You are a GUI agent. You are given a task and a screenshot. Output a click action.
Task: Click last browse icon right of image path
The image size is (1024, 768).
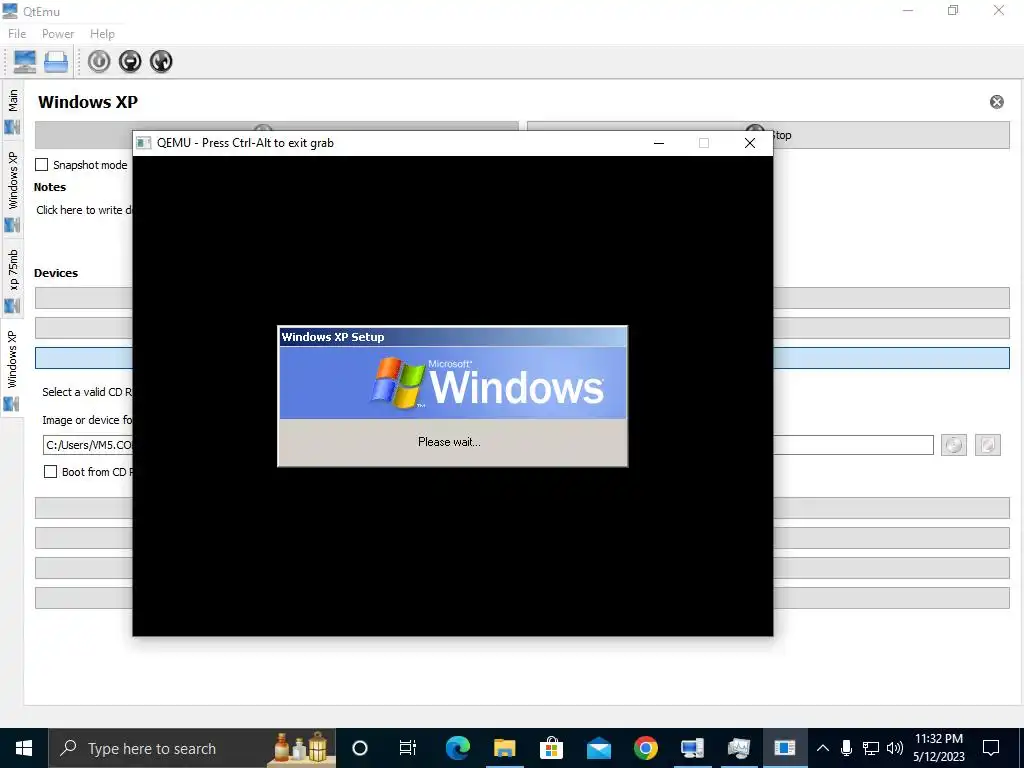pos(987,445)
